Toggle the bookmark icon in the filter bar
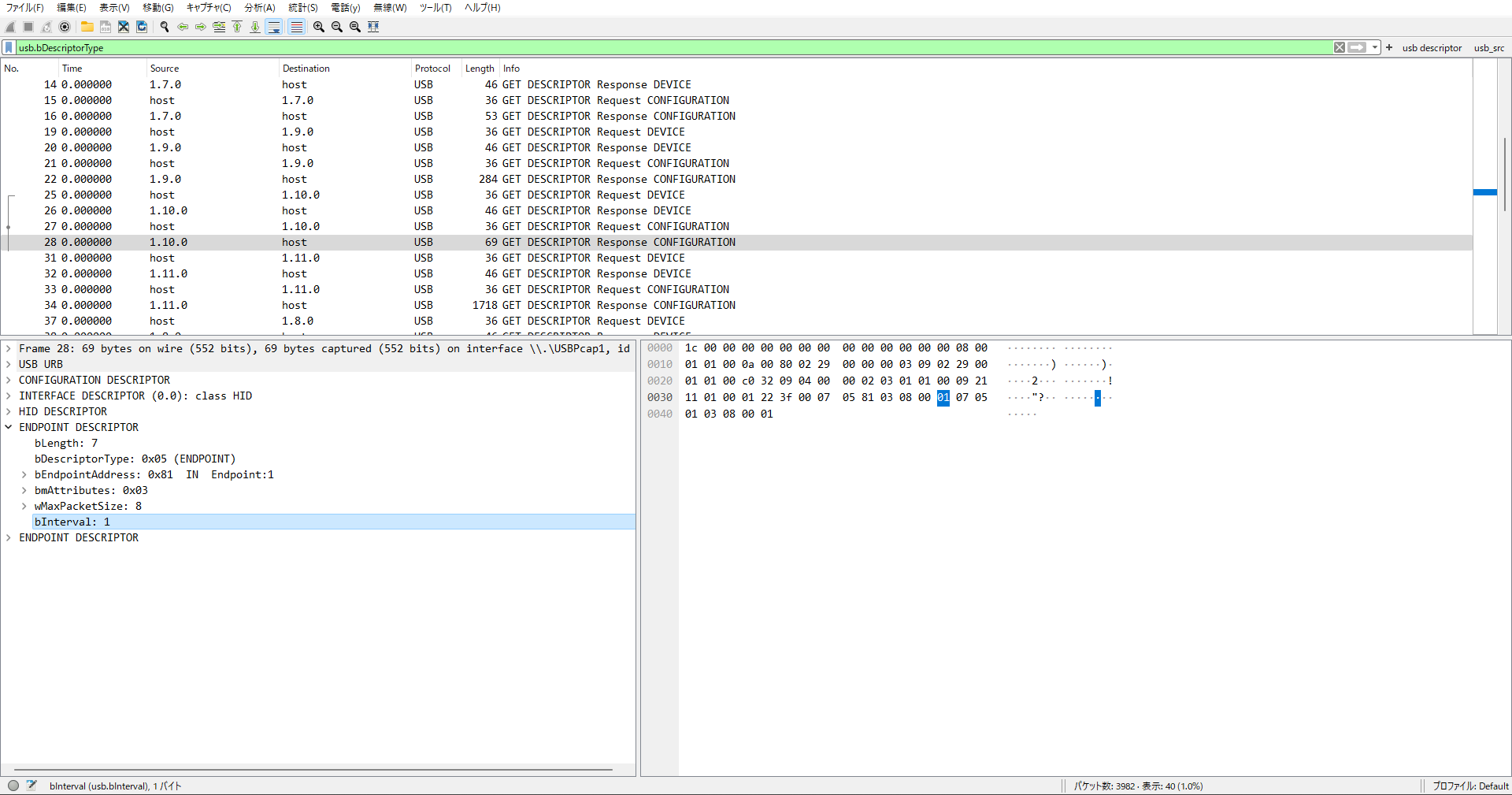The image size is (1512, 795). (x=9, y=47)
